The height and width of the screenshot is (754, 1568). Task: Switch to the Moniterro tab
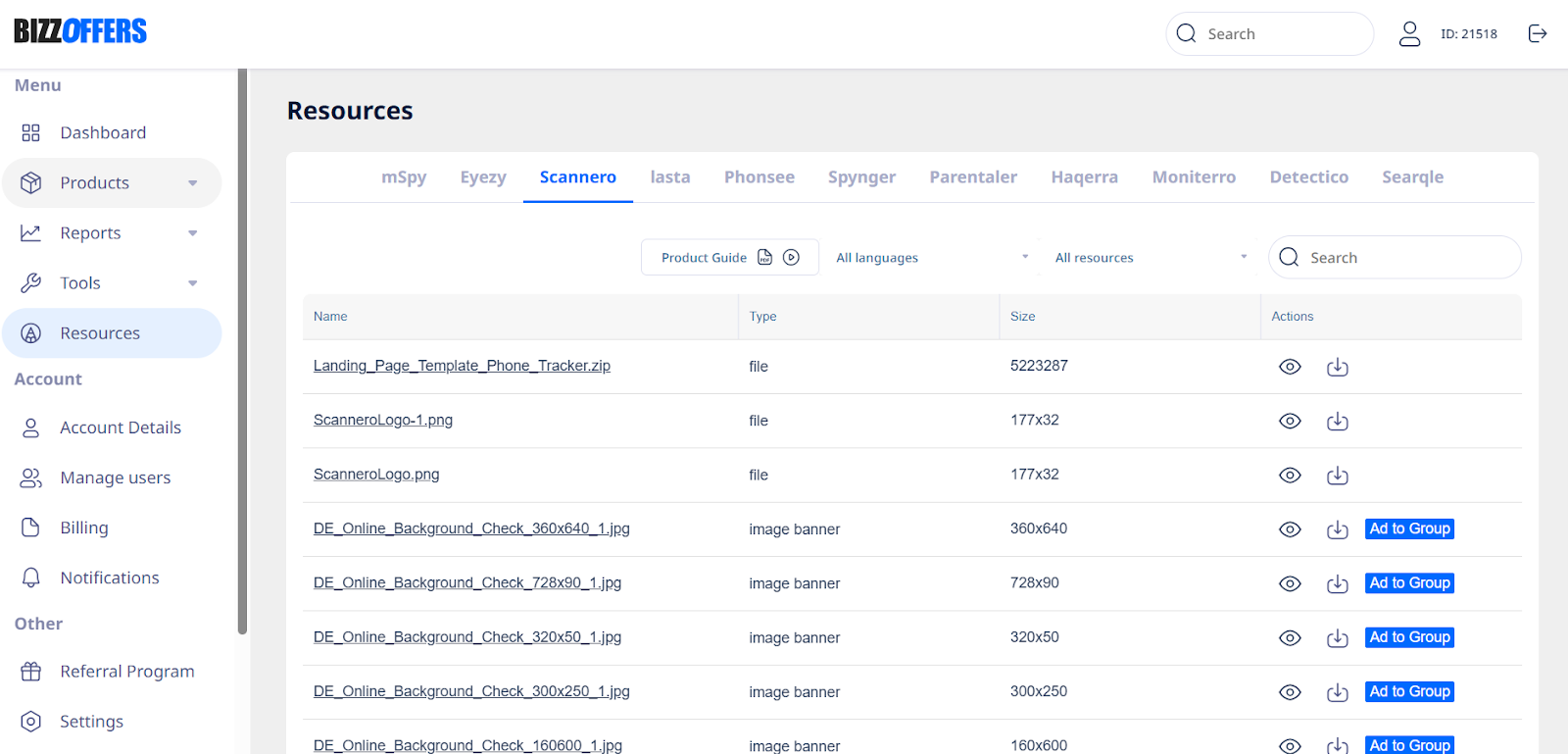pos(1194,177)
